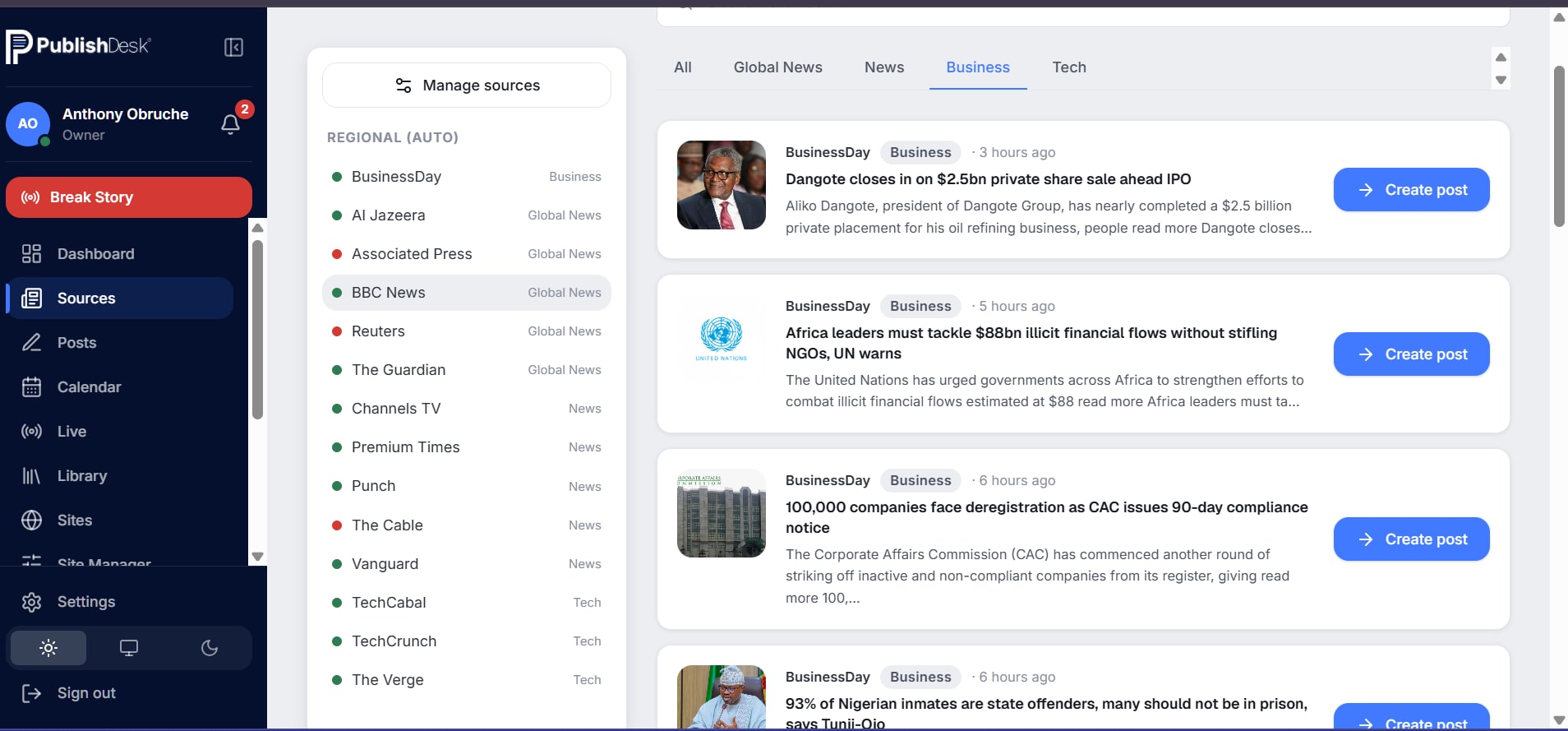
Task: Open Sites in sidebar
Action: (x=120, y=520)
